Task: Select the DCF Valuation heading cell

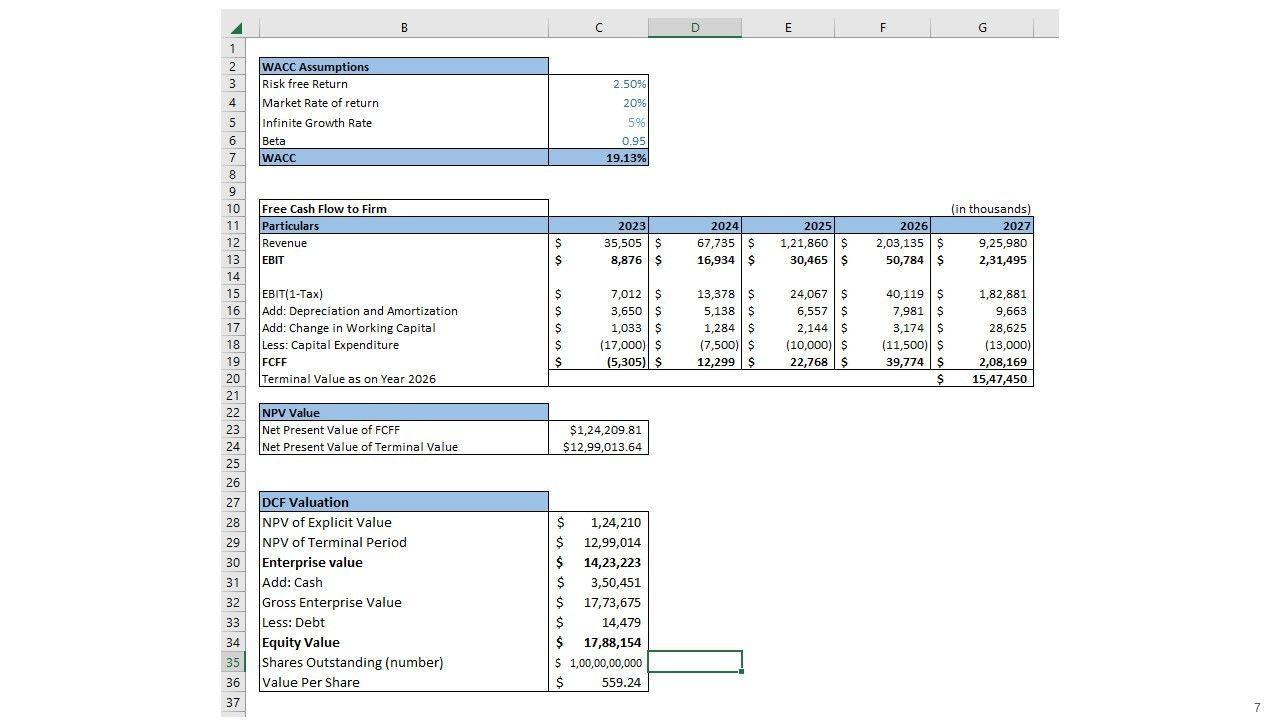Action: (x=403, y=502)
